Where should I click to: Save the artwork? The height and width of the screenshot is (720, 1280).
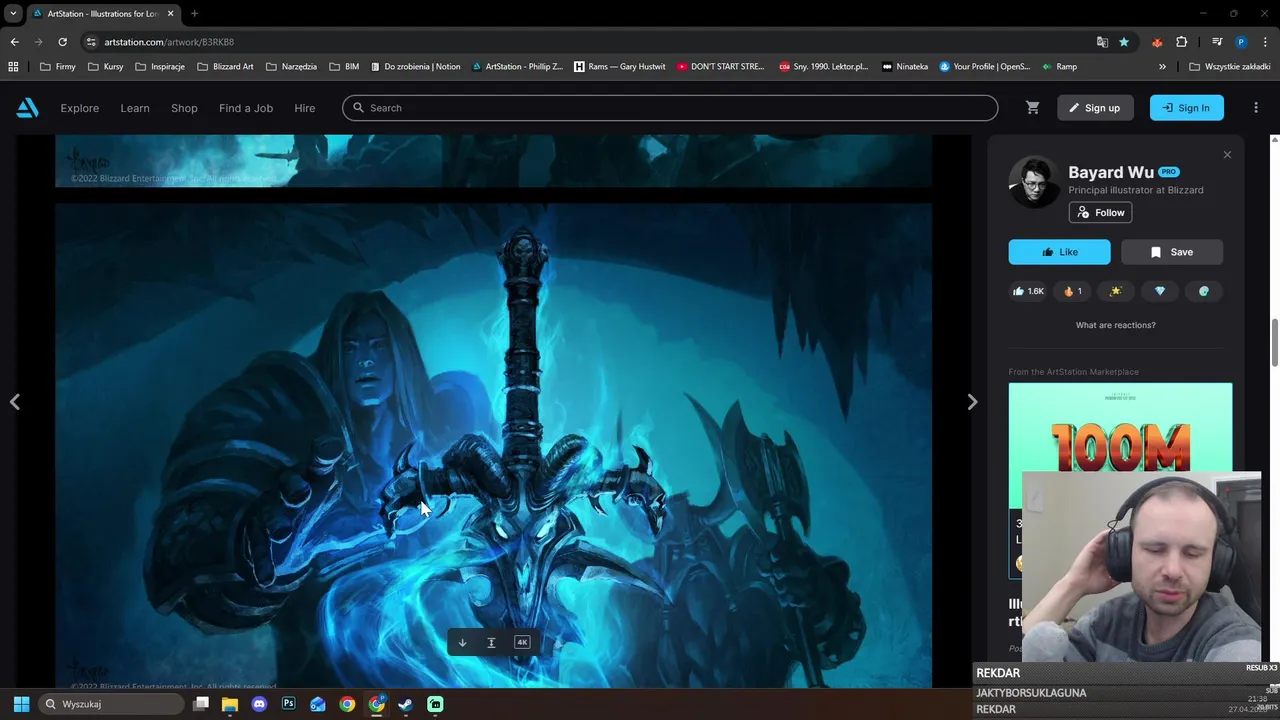click(1172, 252)
